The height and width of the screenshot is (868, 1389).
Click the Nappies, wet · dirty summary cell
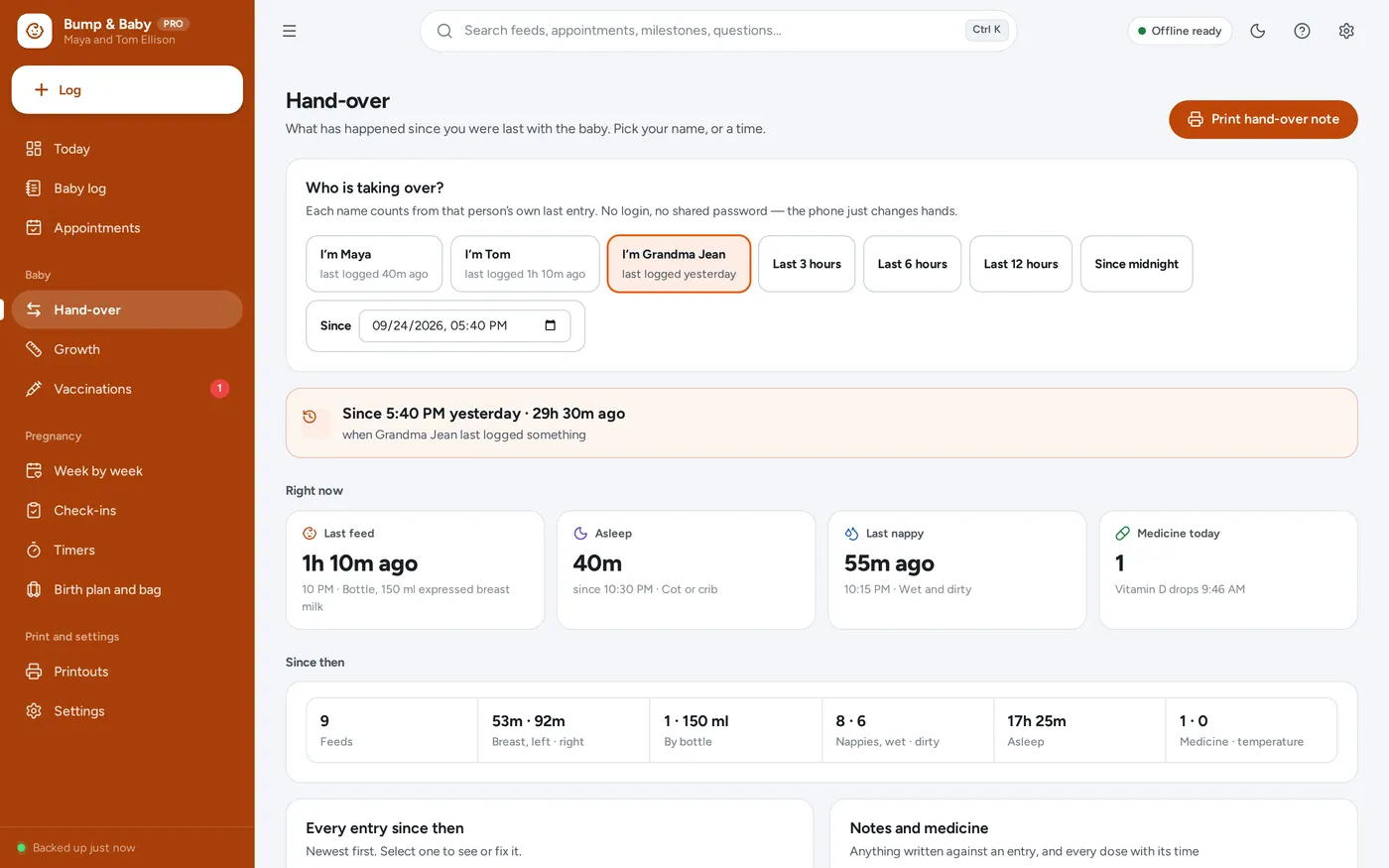[908, 730]
